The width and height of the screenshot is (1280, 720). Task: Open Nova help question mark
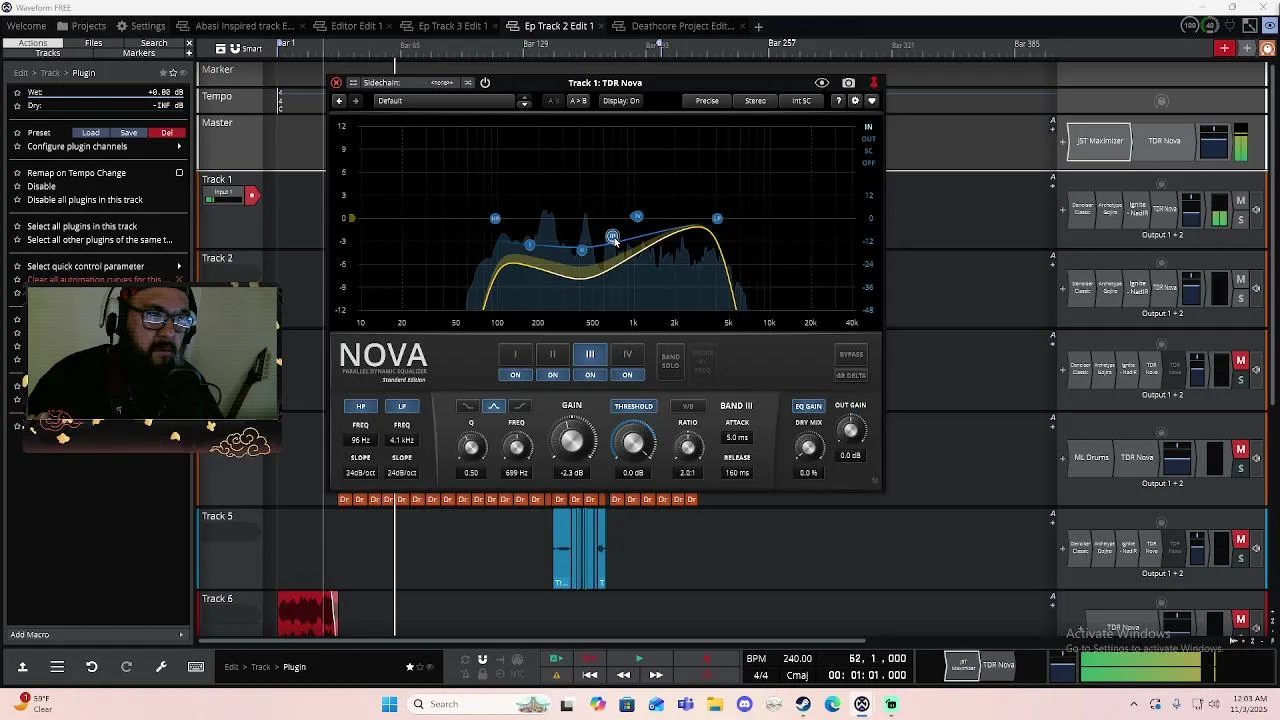tap(838, 101)
